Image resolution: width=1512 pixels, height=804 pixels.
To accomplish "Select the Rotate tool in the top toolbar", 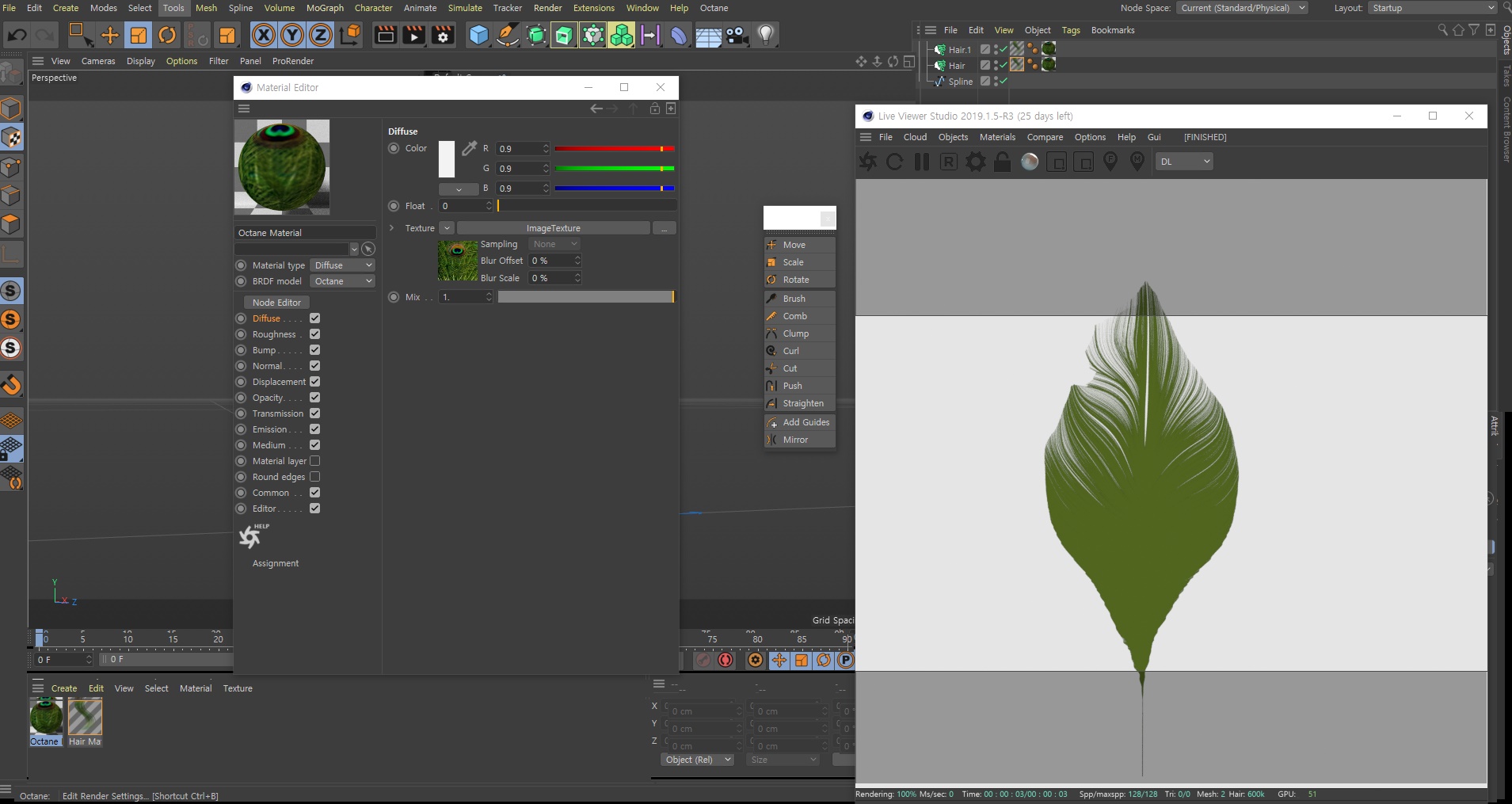I will coord(167,35).
